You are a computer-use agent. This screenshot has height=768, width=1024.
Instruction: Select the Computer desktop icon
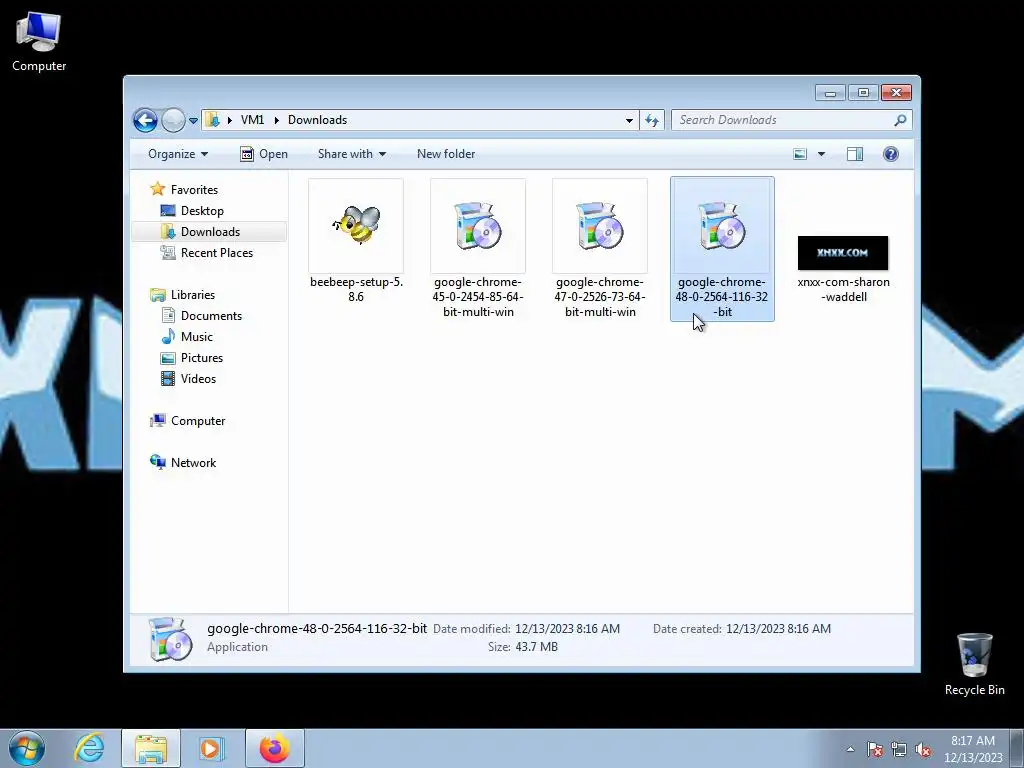pos(39,41)
